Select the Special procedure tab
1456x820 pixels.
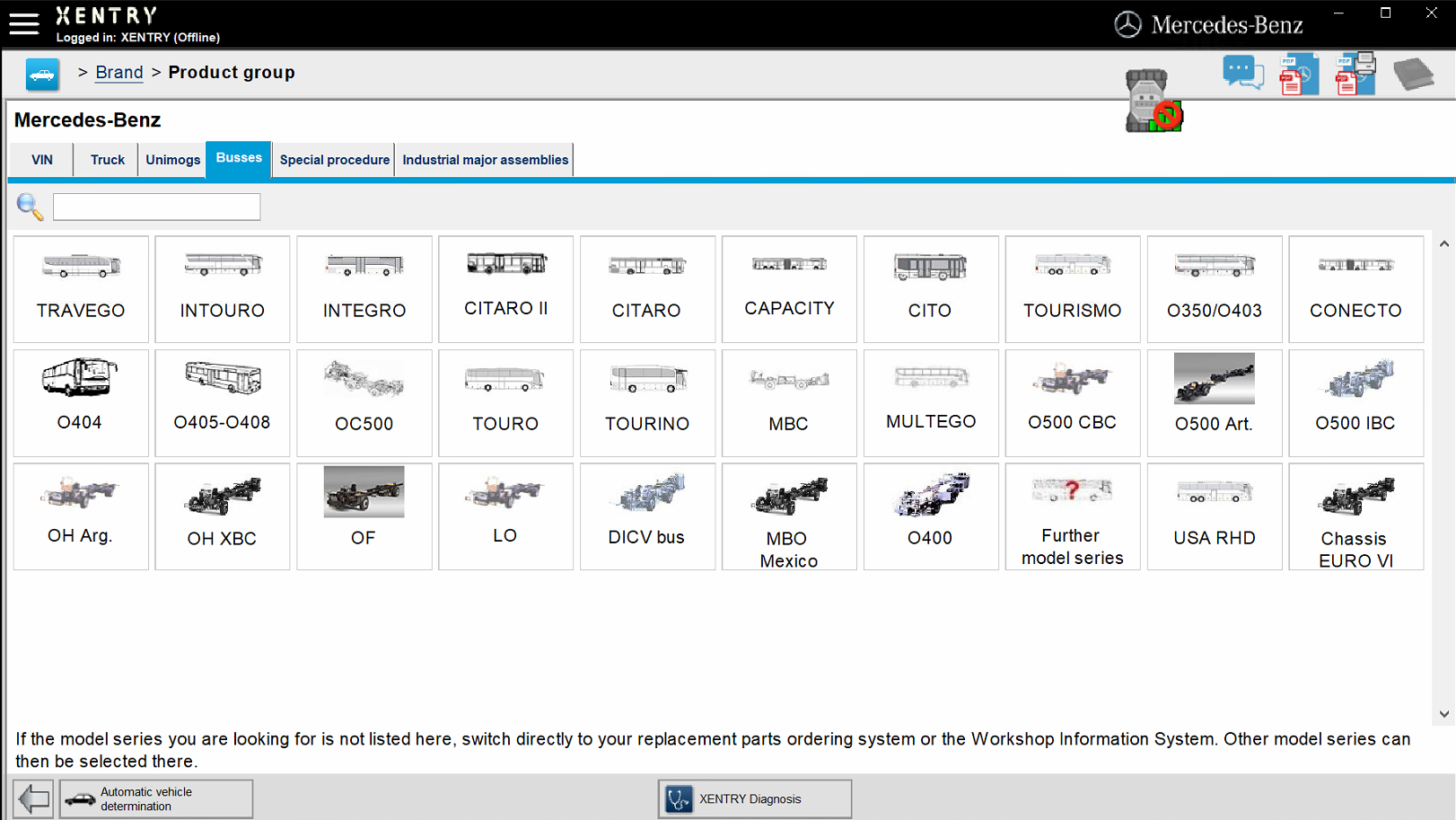coord(333,159)
